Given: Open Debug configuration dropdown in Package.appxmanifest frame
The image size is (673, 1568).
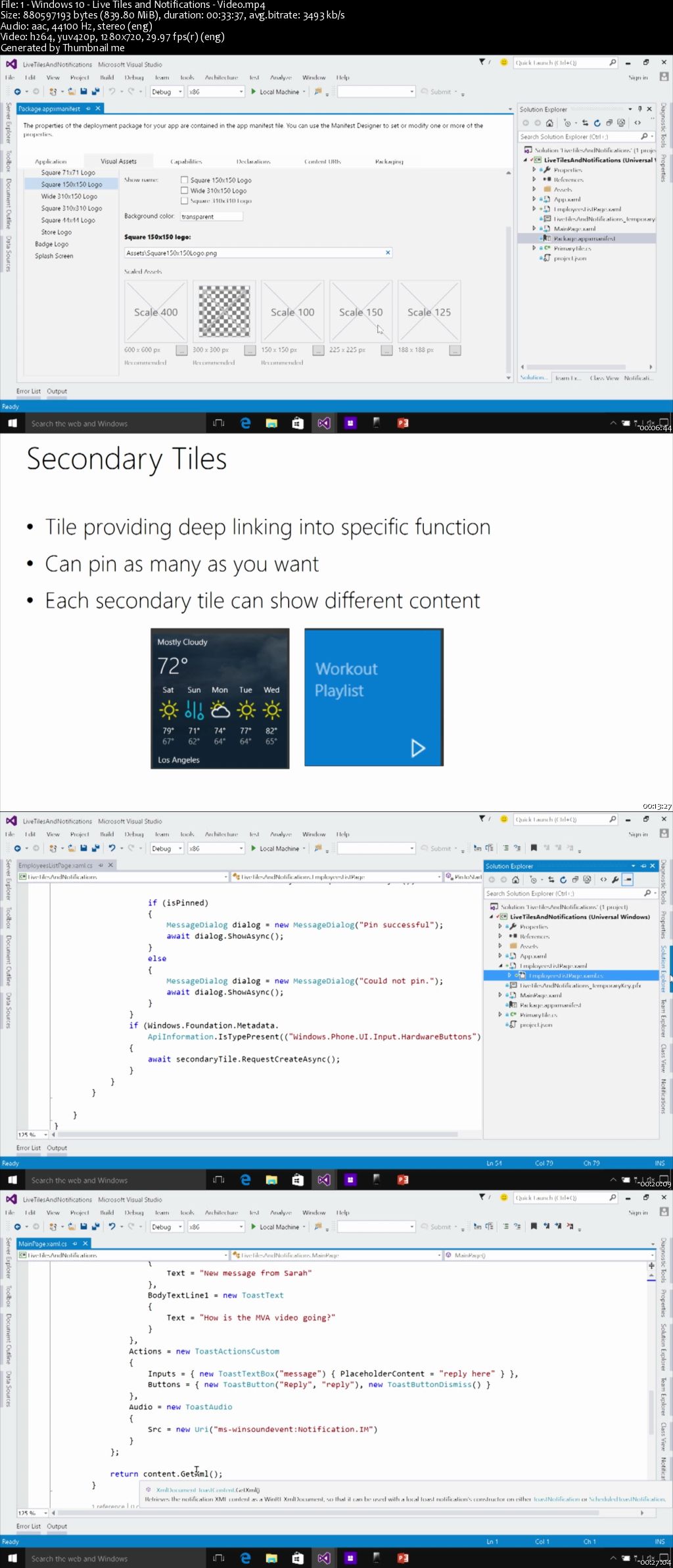Looking at the screenshot, I should tap(167, 92).
